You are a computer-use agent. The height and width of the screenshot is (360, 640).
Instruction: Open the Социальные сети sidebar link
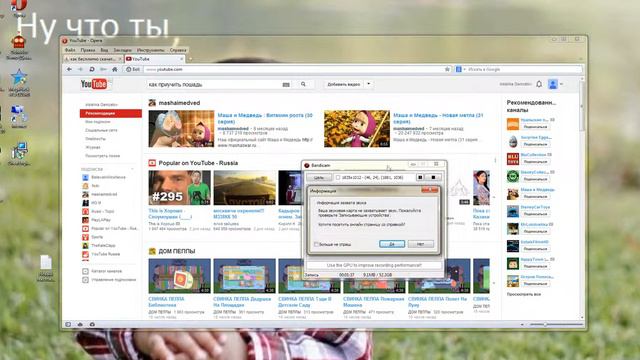click(101, 130)
